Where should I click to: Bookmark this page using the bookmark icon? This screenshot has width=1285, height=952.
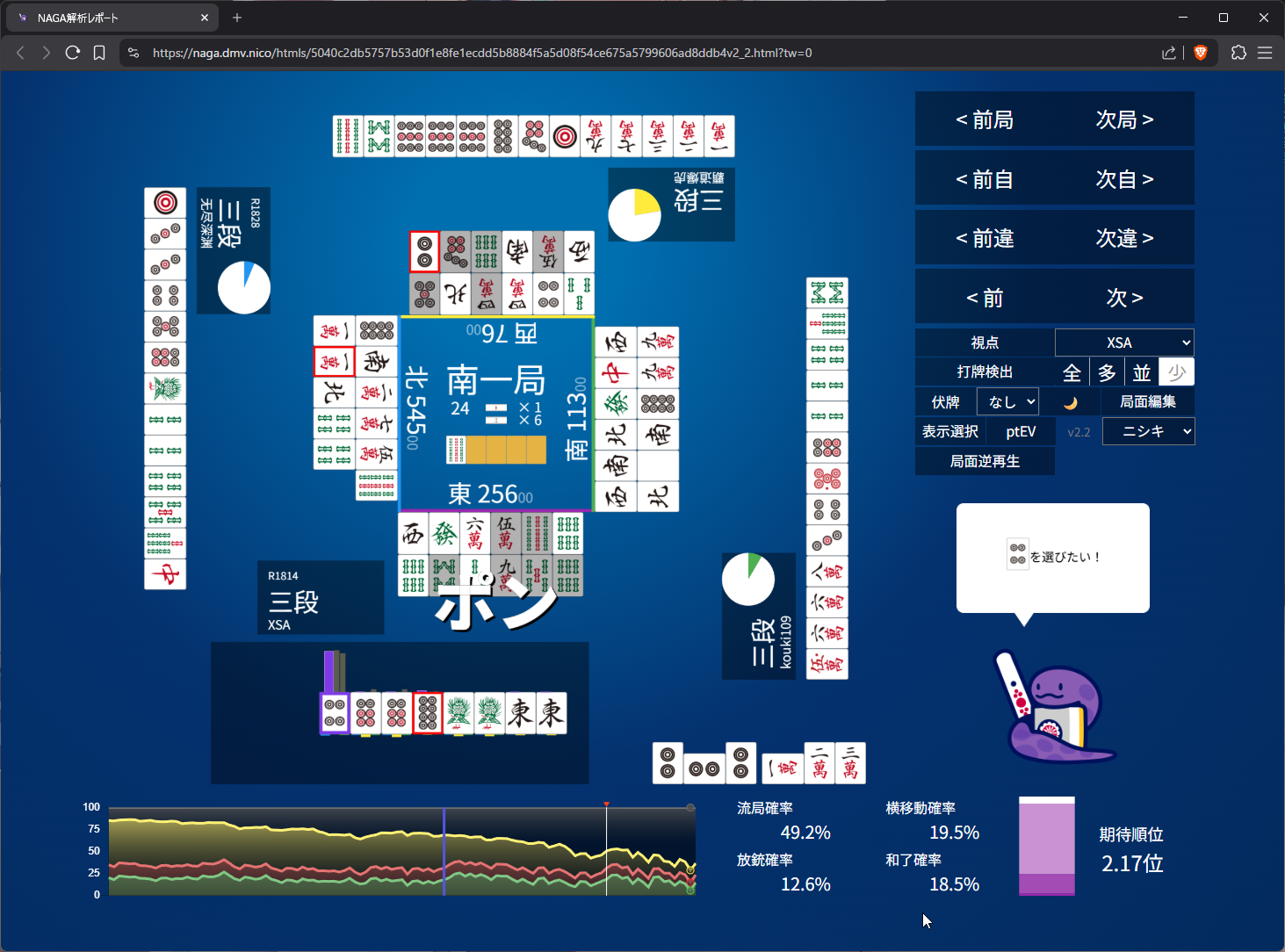99,53
